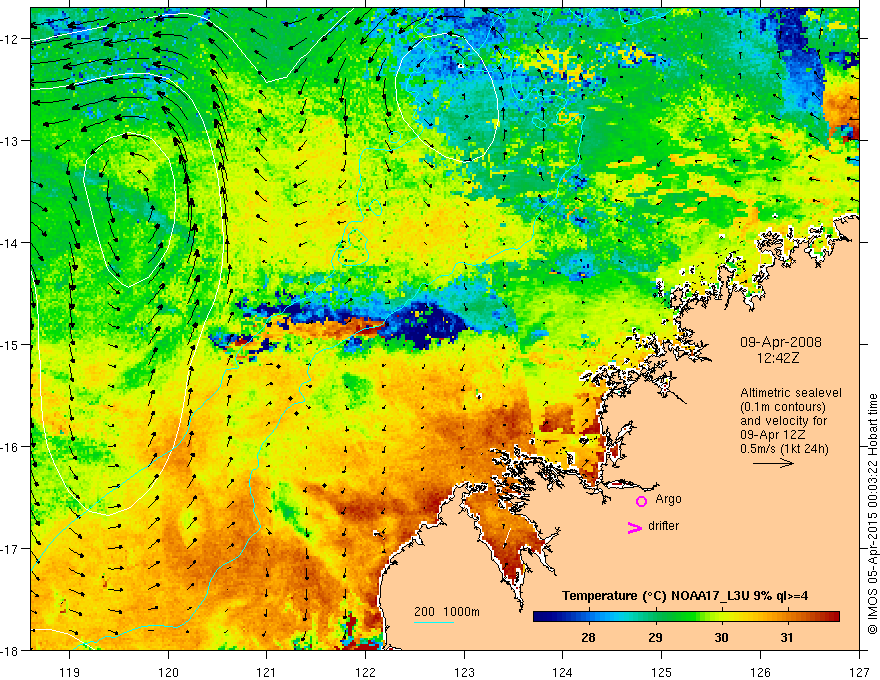This screenshot has width=880, height=680.
Task: Click the 'Argo' legend label
Action: pos(668,499)
